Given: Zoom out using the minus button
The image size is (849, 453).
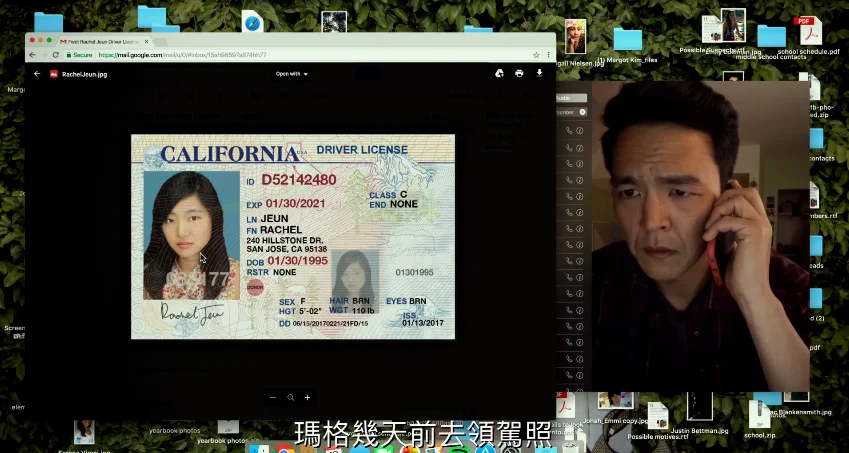Looking at the screenshot, I should pyautogui.click(x=273, y=397).
